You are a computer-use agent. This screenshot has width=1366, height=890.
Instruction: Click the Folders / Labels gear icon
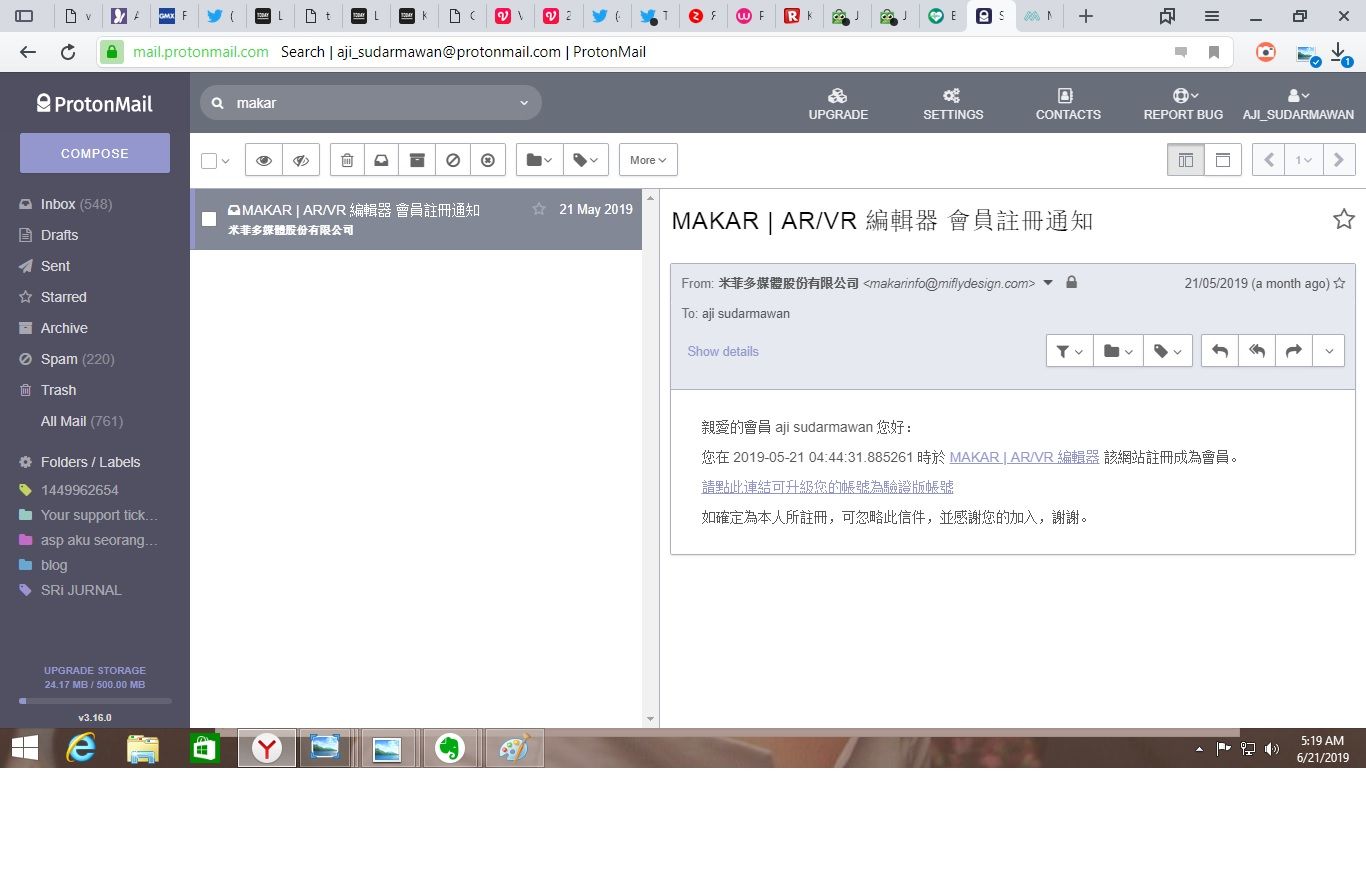coord(26,462)
